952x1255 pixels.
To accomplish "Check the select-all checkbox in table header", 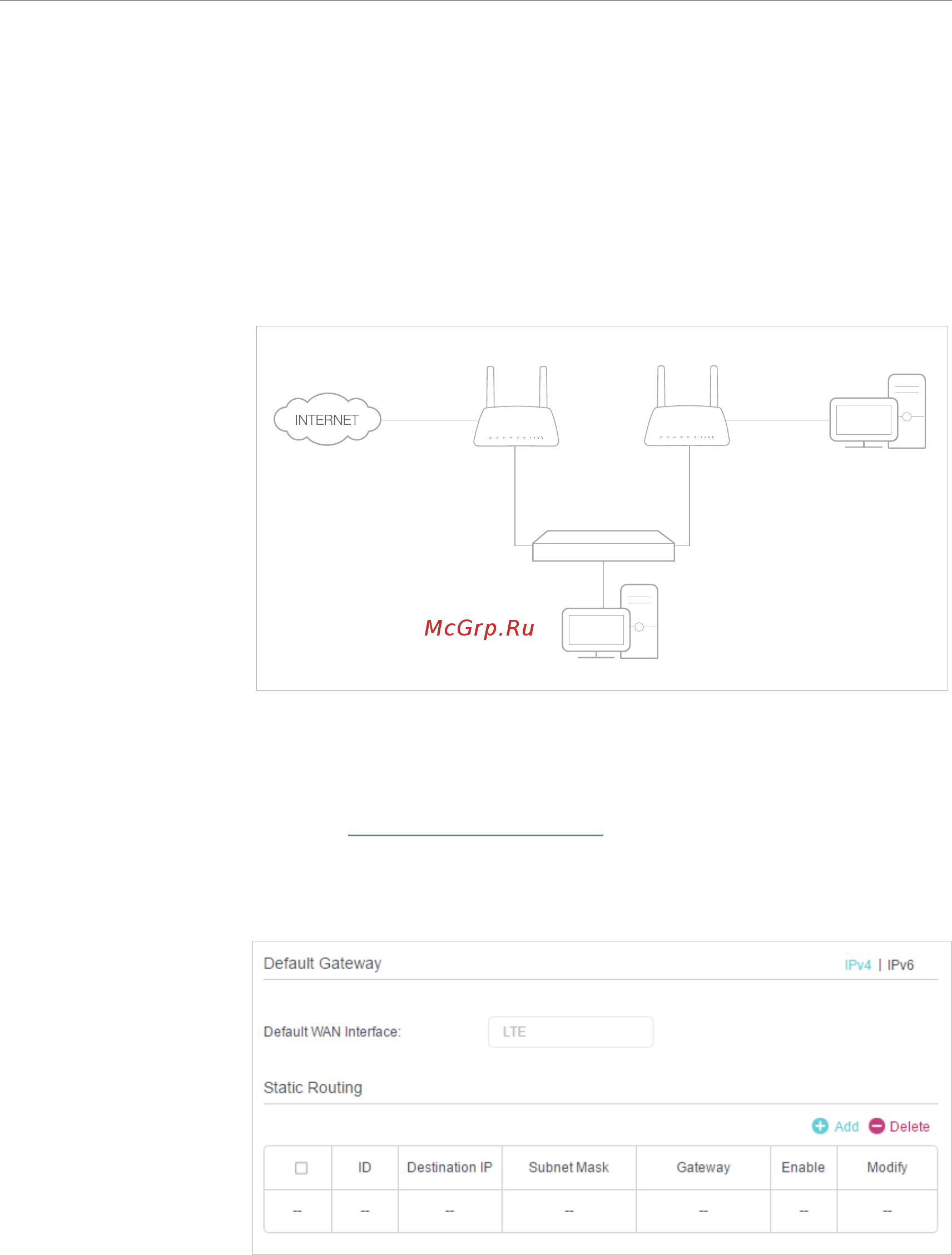I will (x=301, y=1168).
